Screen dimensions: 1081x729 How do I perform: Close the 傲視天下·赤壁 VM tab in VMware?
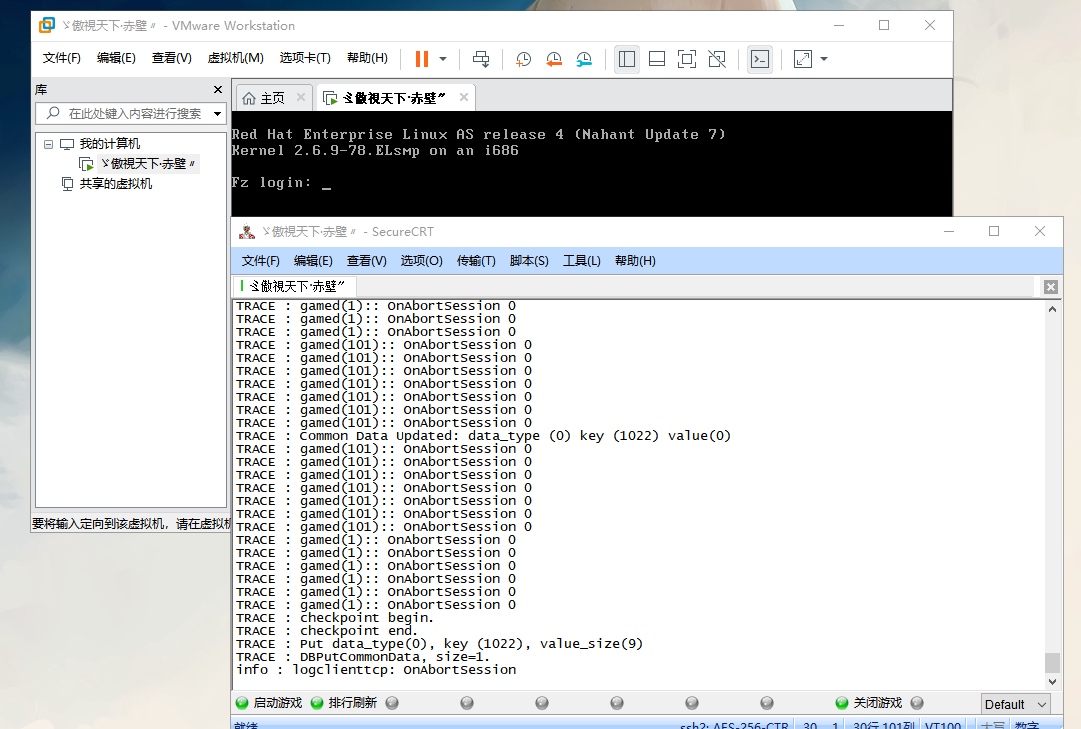point(464,97)
